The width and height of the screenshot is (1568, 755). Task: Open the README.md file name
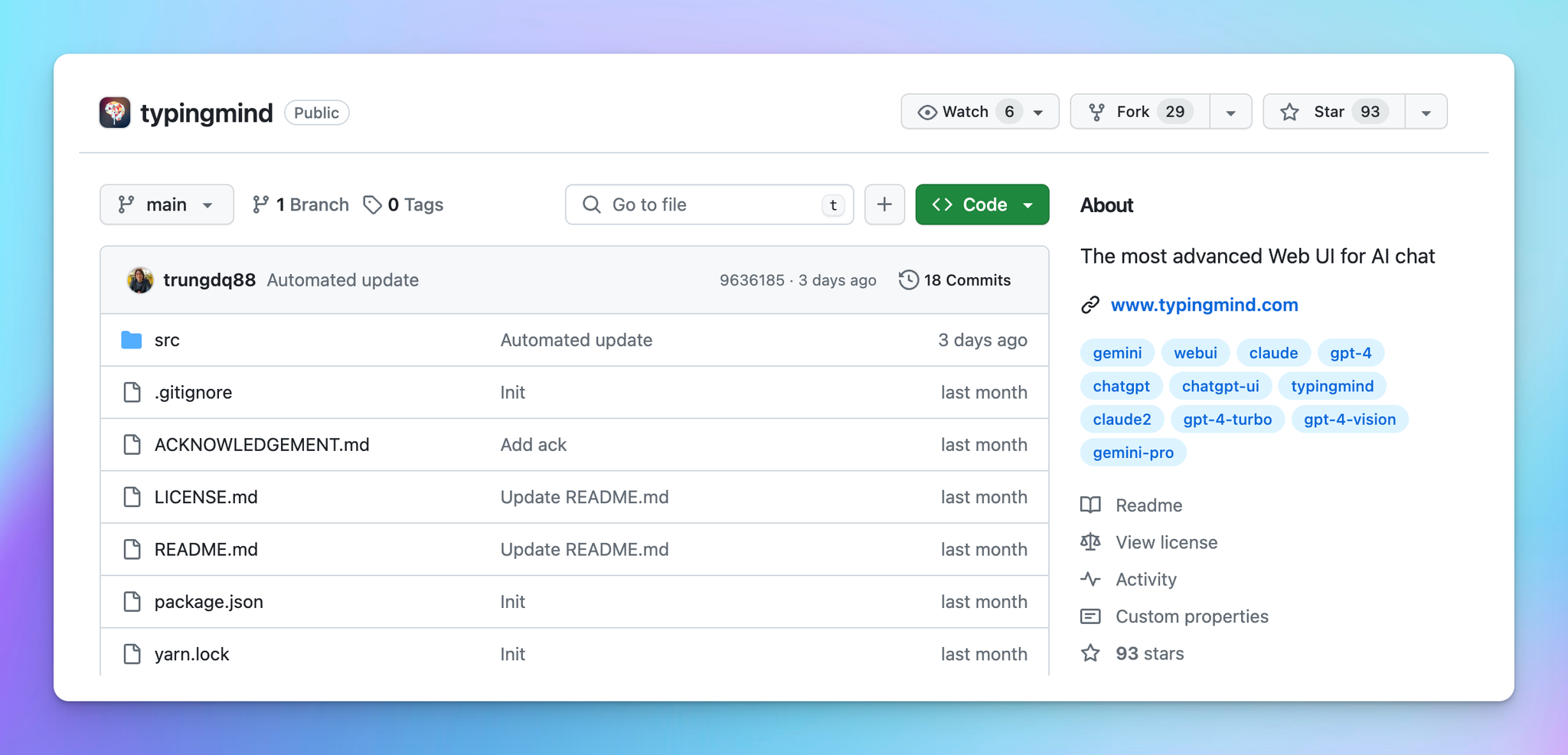click(206, 549)
